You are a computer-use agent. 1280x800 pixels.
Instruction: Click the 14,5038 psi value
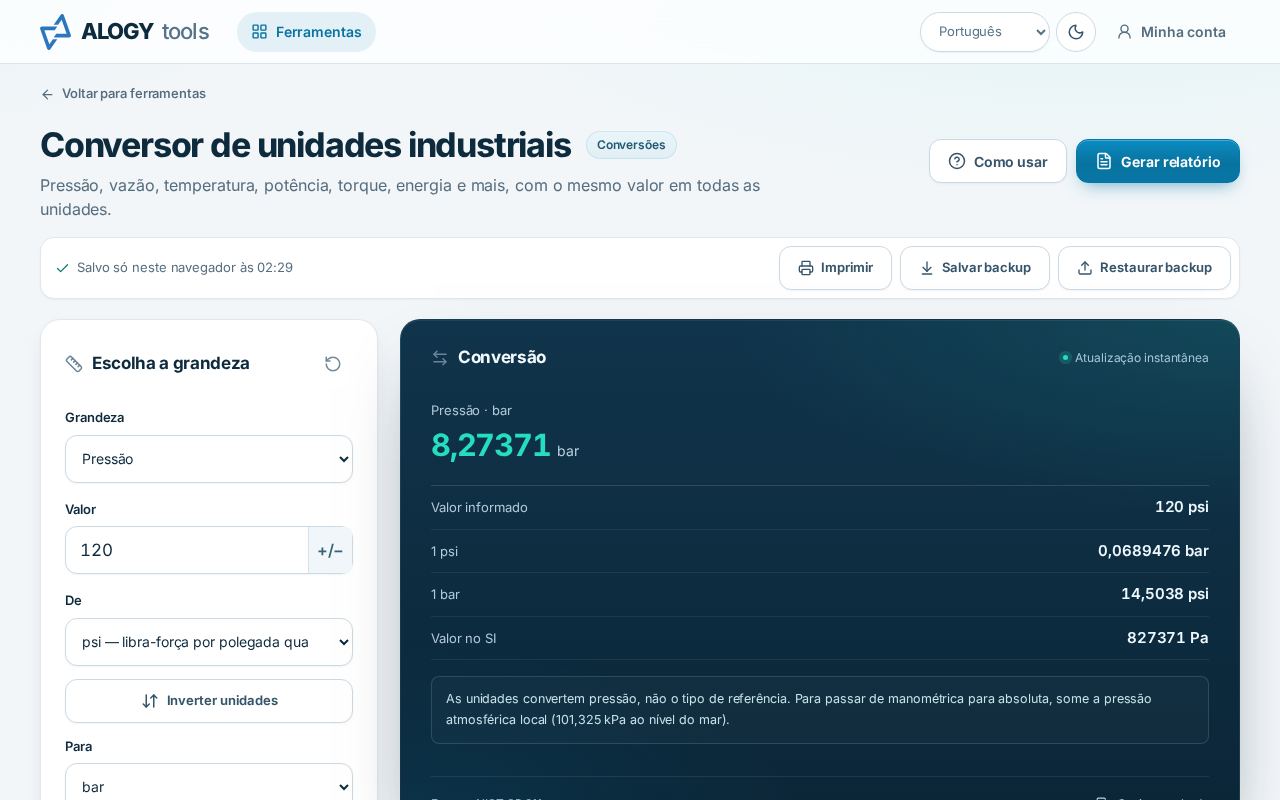tap(1165, 594)
